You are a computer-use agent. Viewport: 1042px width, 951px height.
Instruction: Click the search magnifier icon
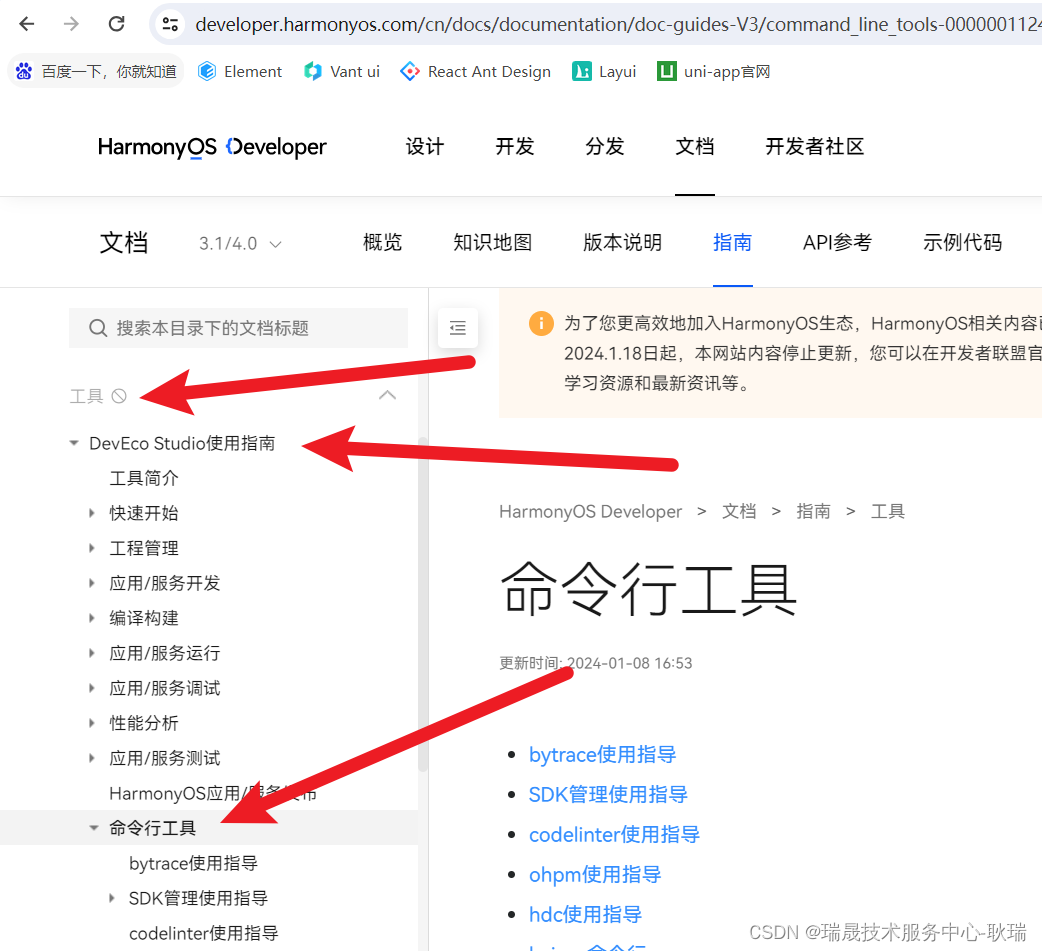click(98, 328)
